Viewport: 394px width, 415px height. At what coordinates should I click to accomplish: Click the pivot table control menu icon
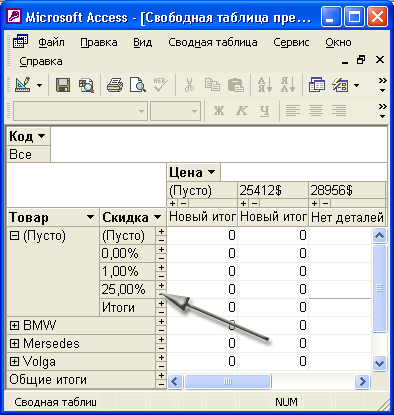pos(20,41)
